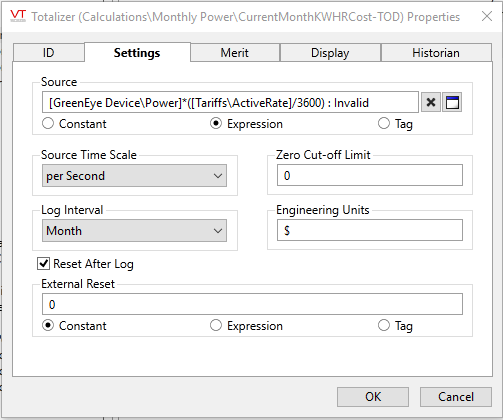Select the Source Constant radio button
This screenshot has width=503, height=420.
pyautogui.click(x=48, y=123)
